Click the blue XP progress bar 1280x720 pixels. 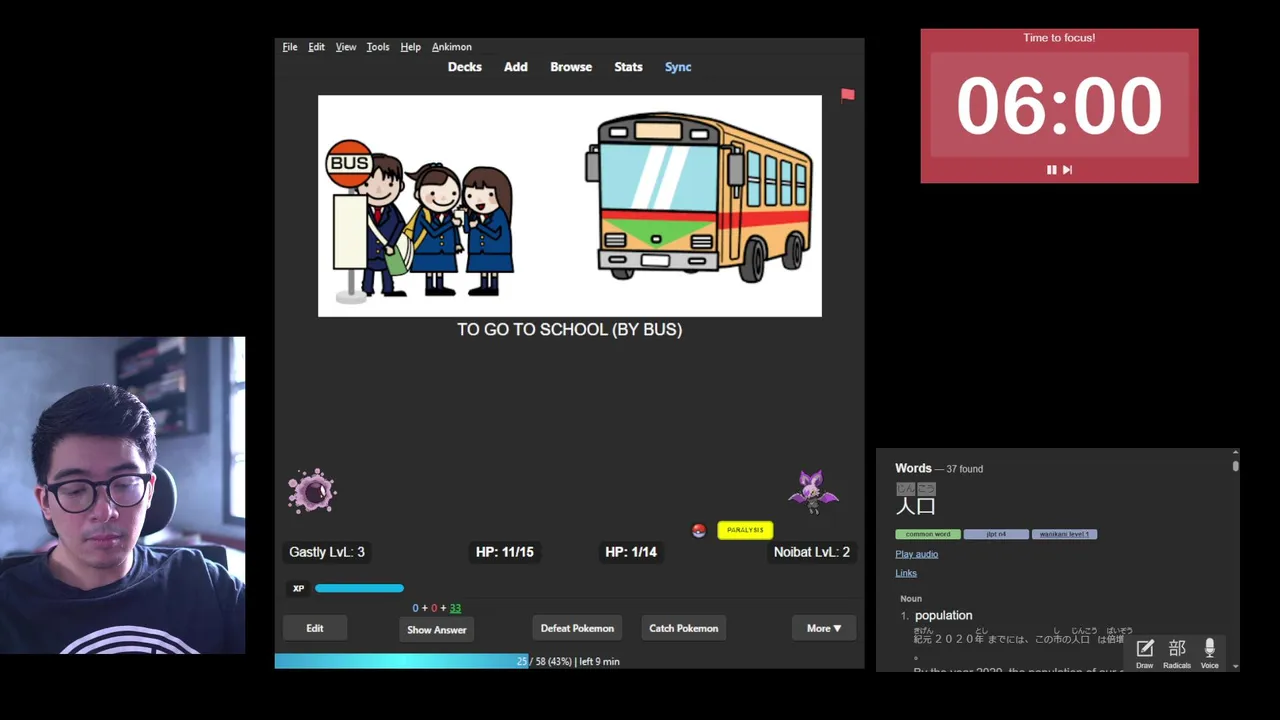tap(359, 588)
